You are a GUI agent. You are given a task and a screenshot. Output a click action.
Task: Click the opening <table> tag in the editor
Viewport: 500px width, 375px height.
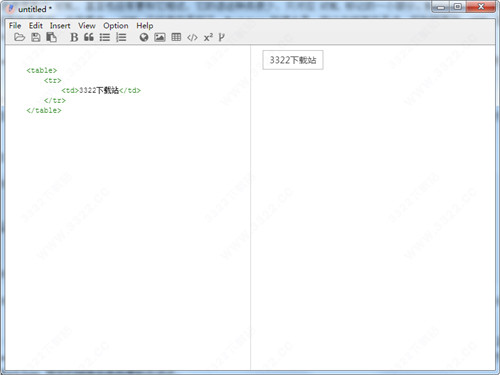point(42,70)
